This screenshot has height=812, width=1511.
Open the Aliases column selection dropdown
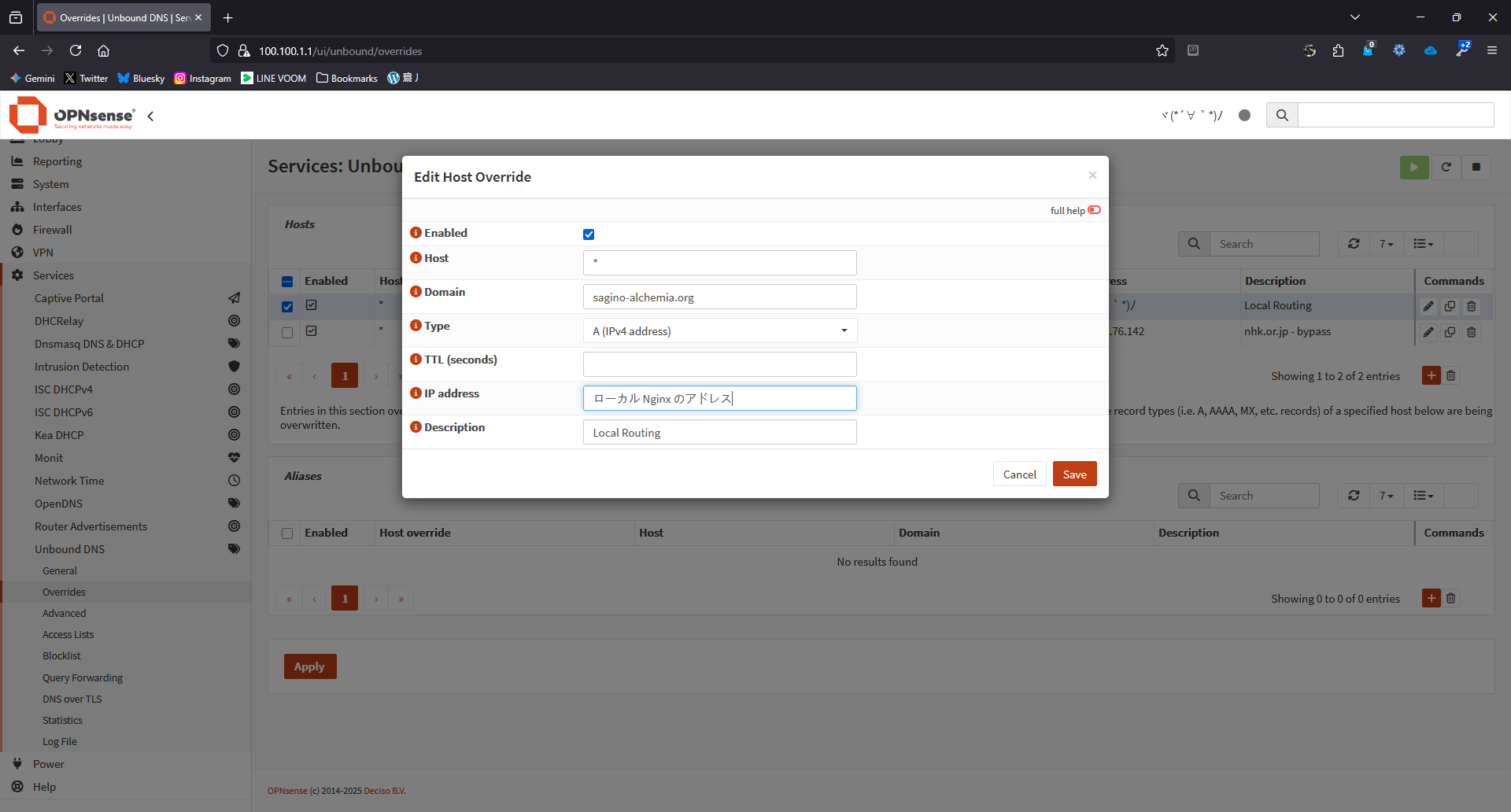click(x=1423, y=496)
